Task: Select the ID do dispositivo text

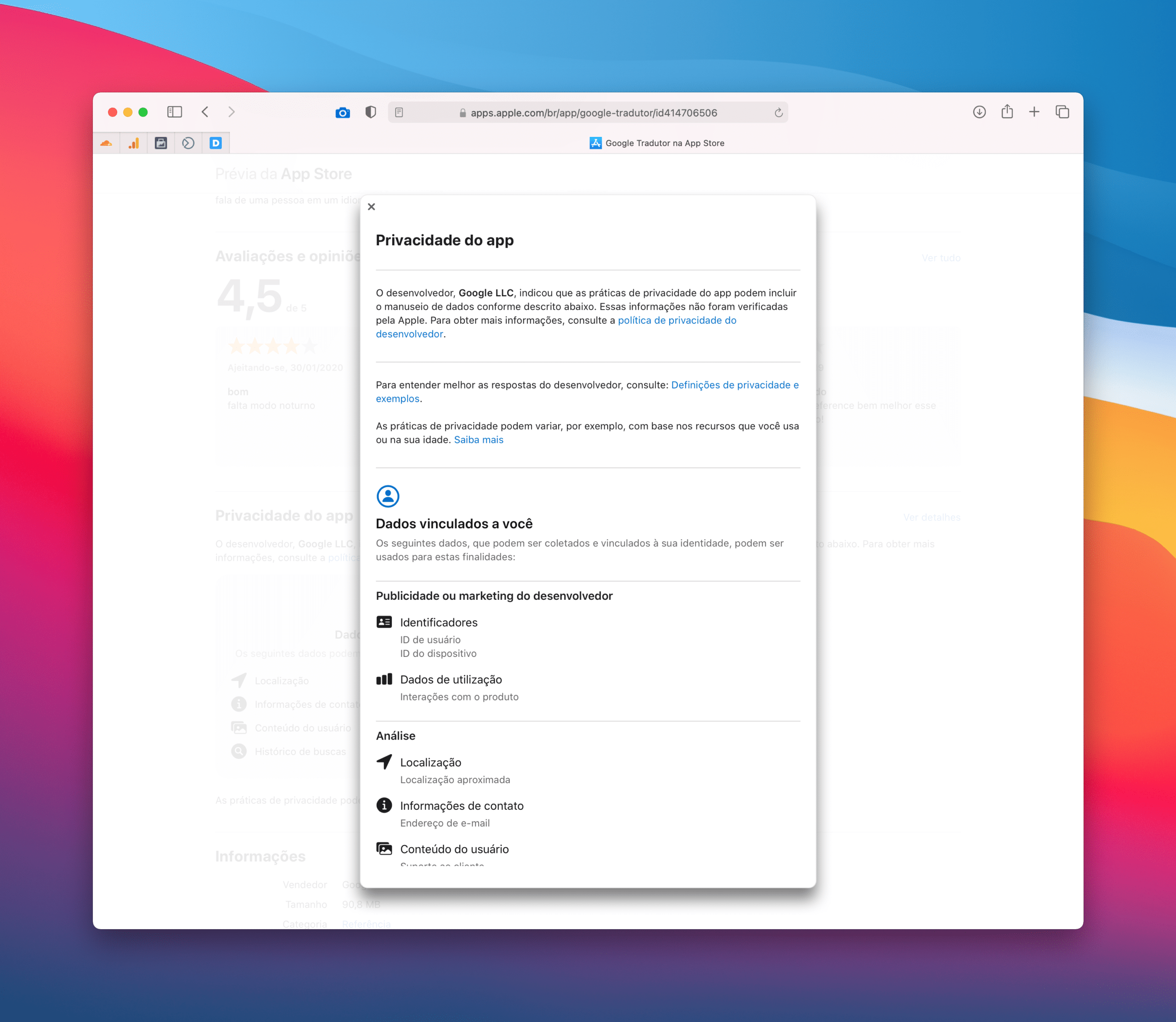Action: 438,654
